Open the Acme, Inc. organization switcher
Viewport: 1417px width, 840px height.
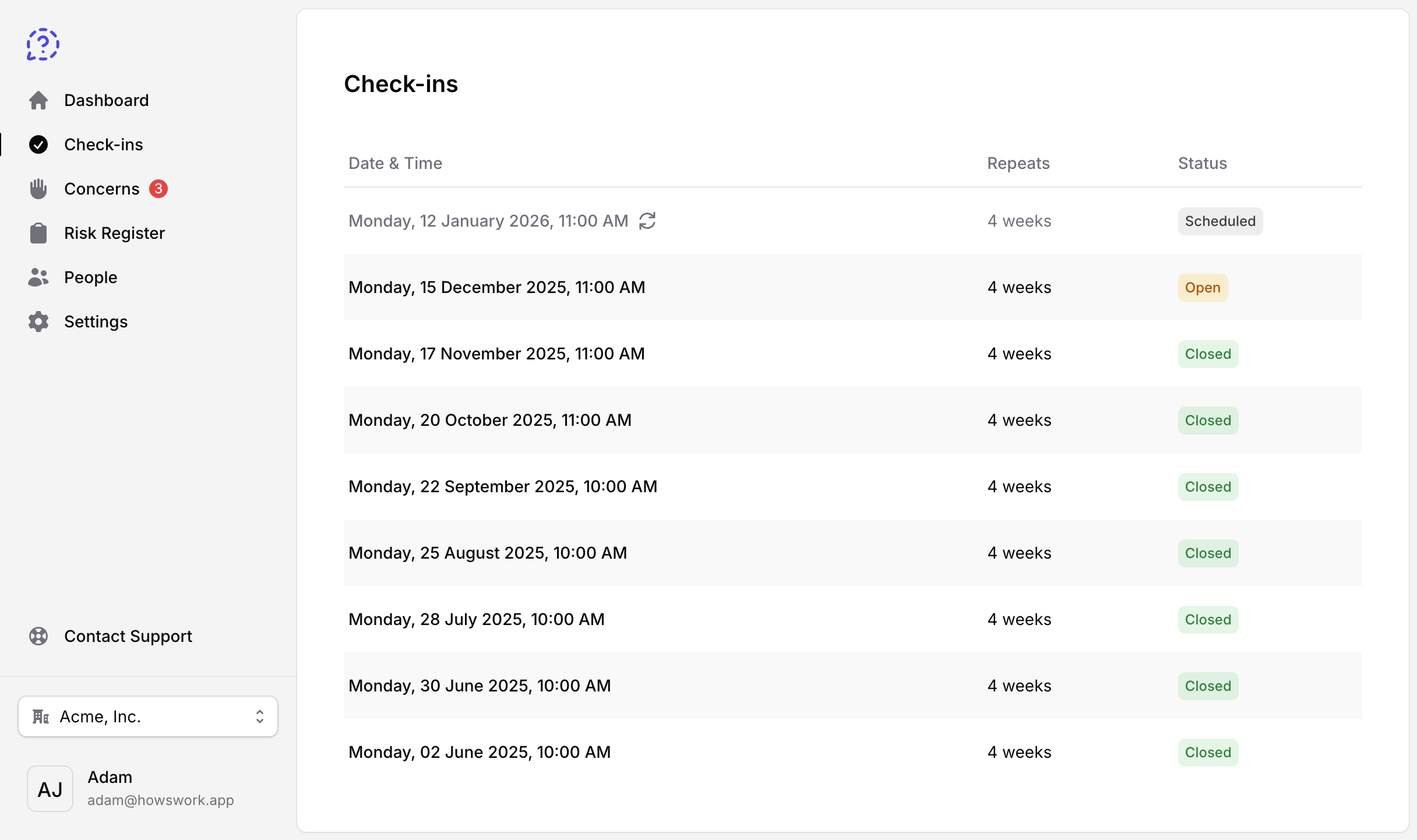[x=147, y=717]
